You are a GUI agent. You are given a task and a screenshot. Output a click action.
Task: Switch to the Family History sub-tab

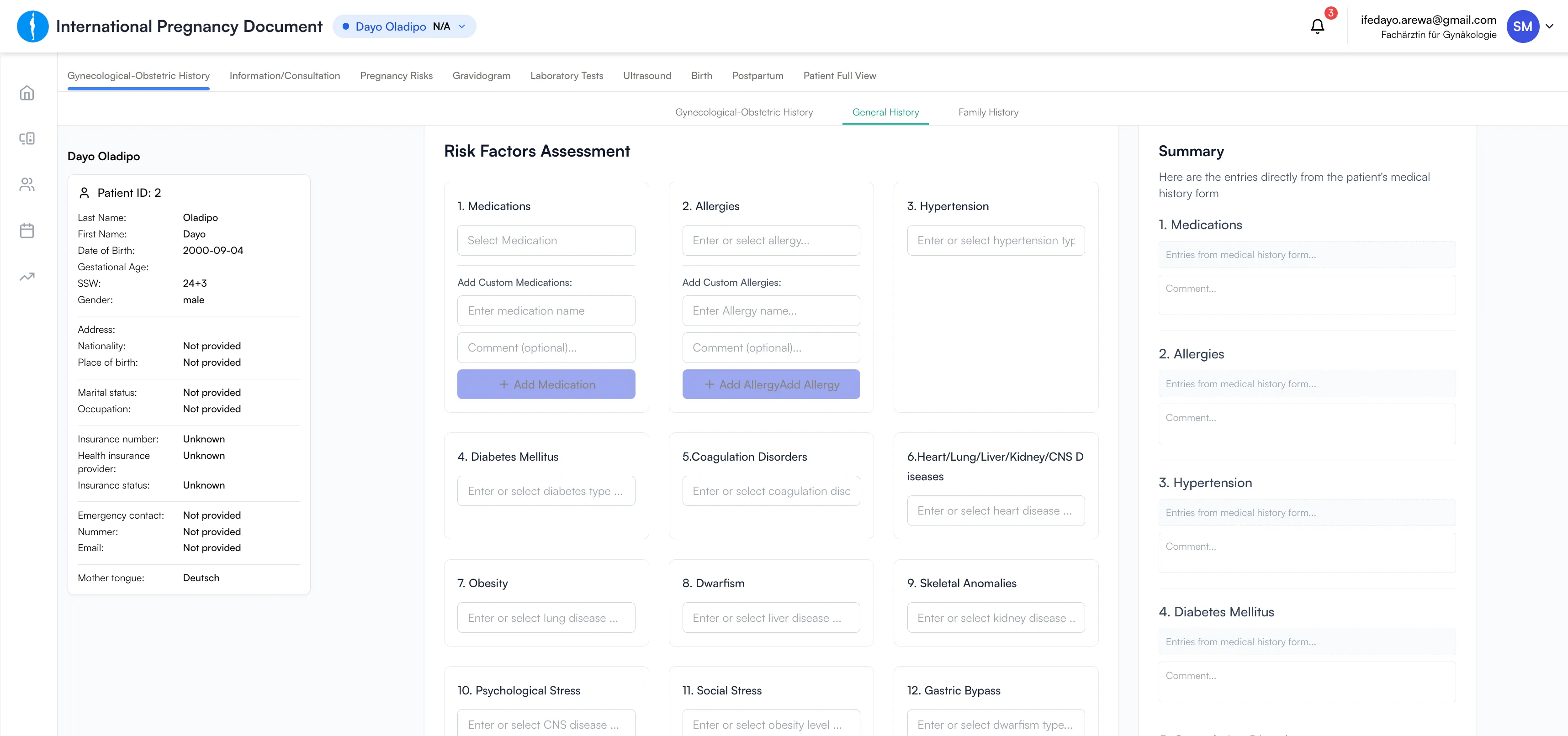[988, 112]
